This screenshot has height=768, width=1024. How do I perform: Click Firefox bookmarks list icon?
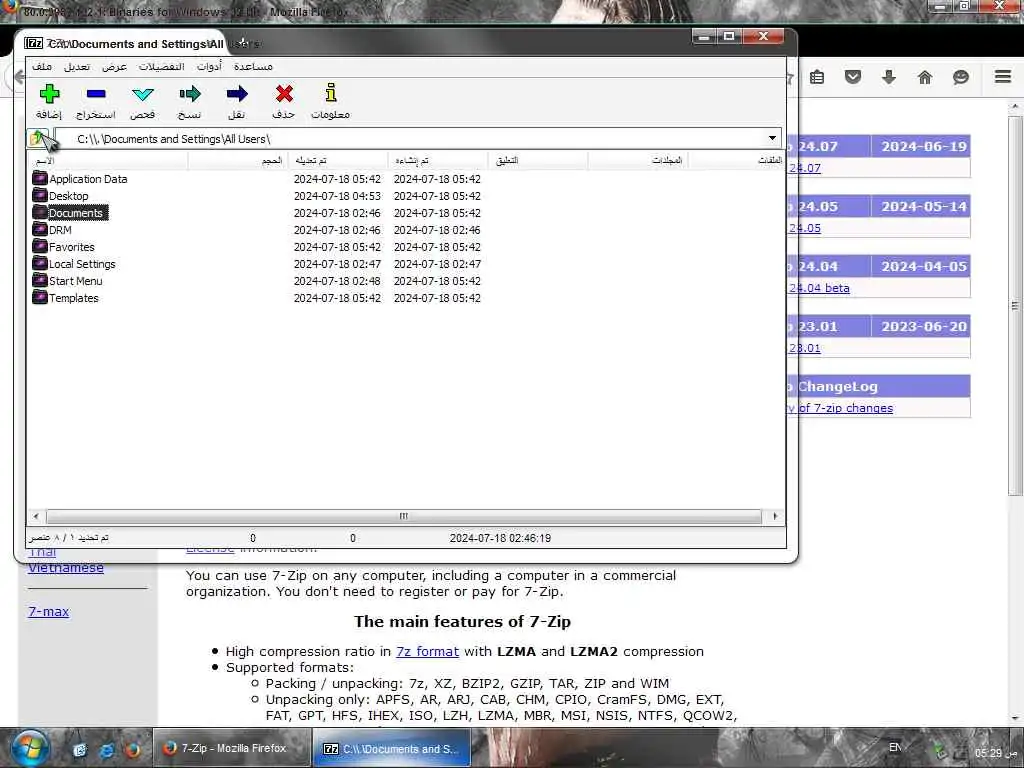(x=817, y=77)
